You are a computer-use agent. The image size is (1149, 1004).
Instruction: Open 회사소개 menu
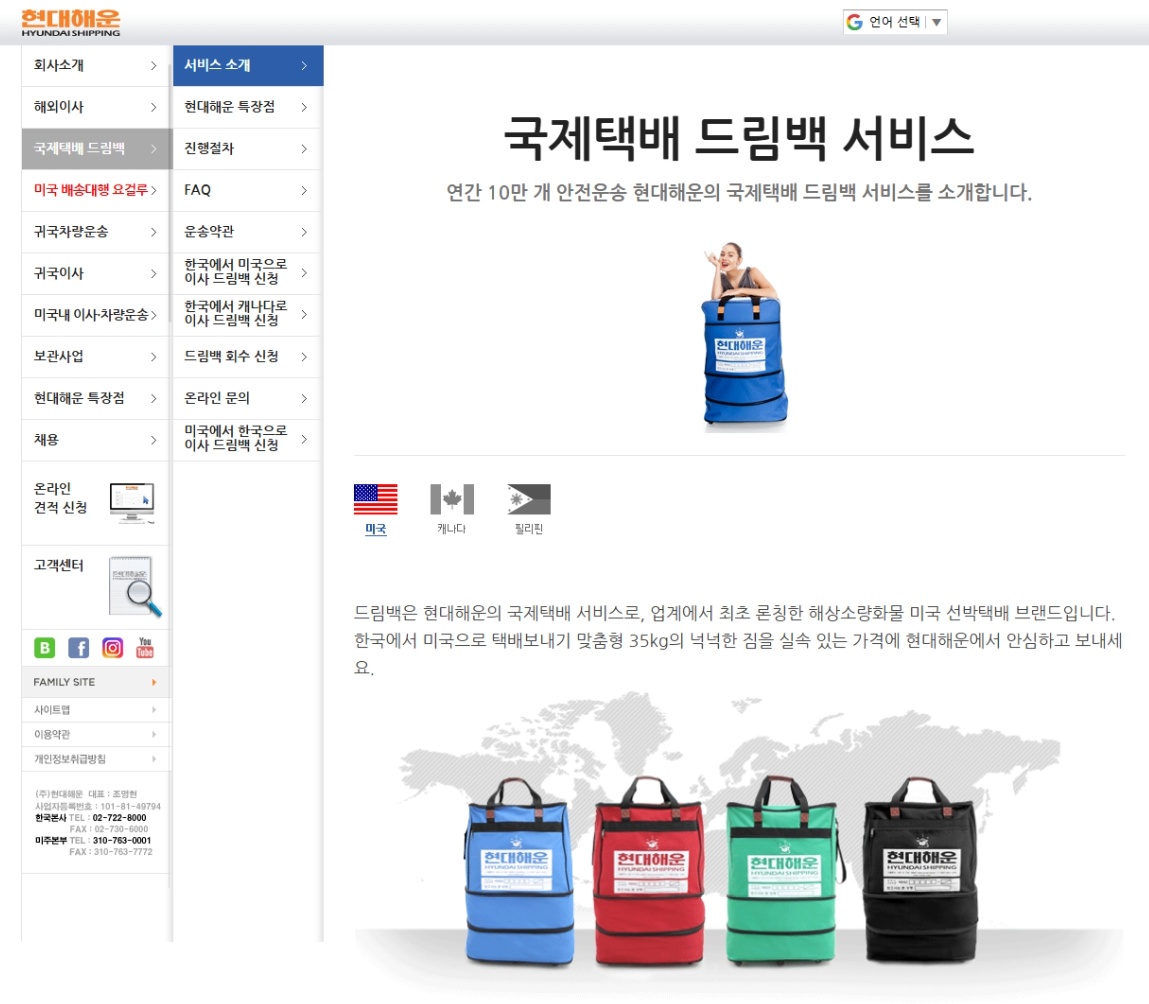point(95,65)
